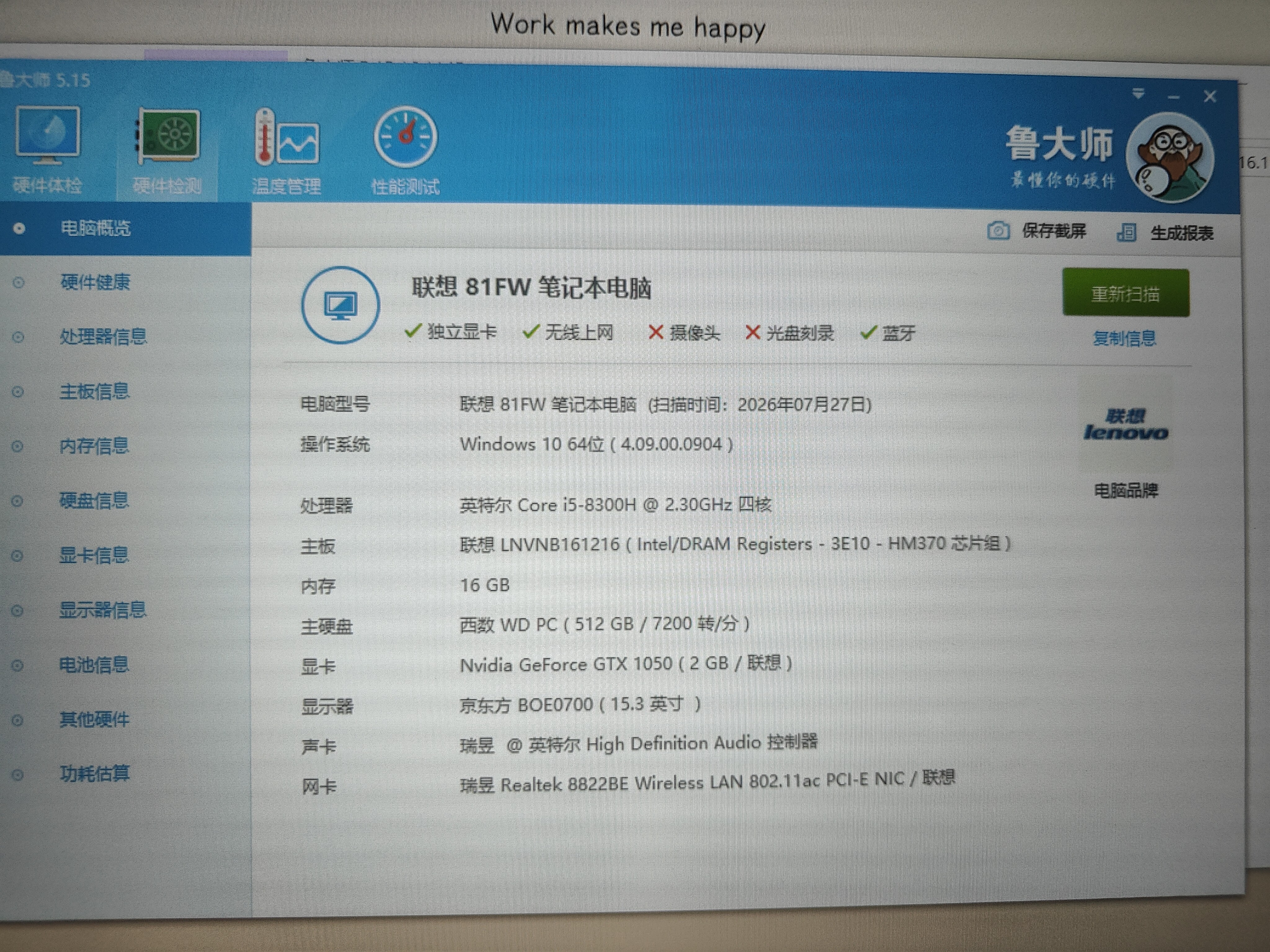Select 硬件检测 hardware detection icon
The image size is (1270, 952).
(x=168, y=135)
